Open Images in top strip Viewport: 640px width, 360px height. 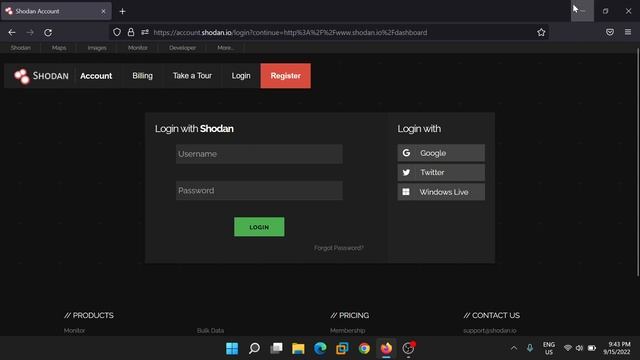pyautogui.click(x=97, y=48)
